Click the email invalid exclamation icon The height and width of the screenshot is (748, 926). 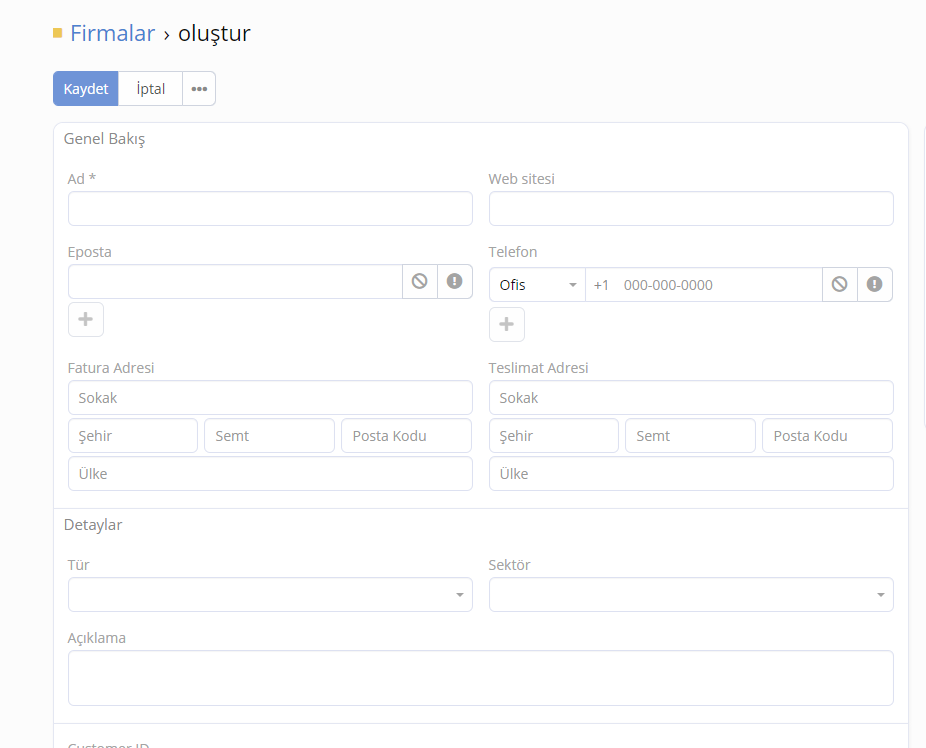[455, 282]
